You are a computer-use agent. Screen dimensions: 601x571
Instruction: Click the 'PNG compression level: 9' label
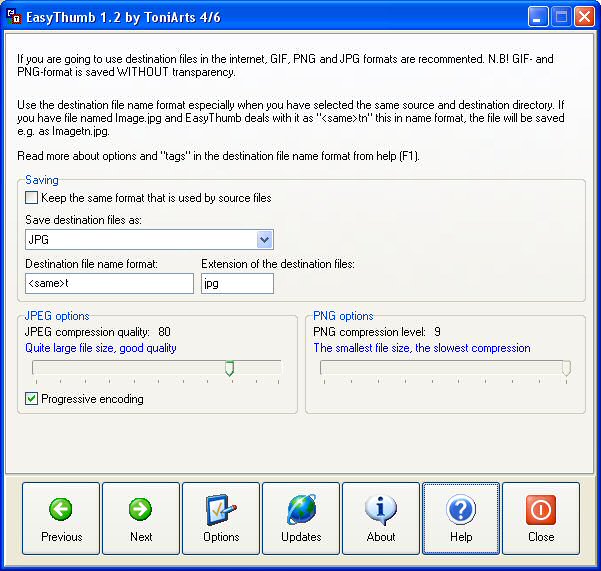(x=377, y=332)
